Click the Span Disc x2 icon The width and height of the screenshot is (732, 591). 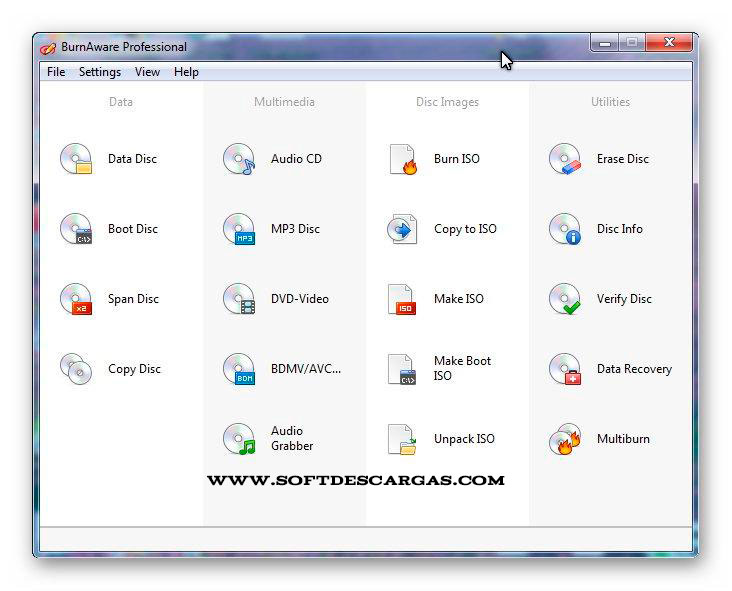76,299
